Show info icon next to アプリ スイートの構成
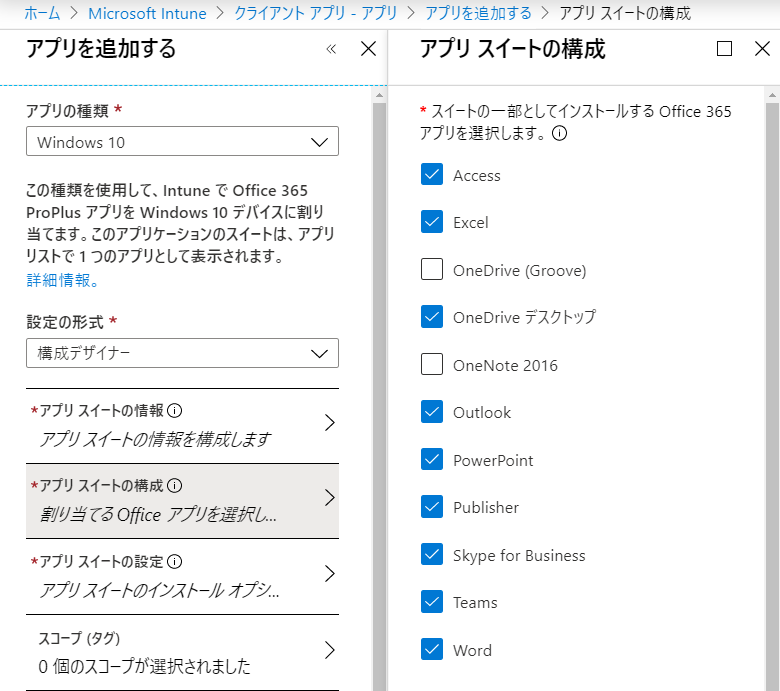780x691 pixels. tap(175, 486)
